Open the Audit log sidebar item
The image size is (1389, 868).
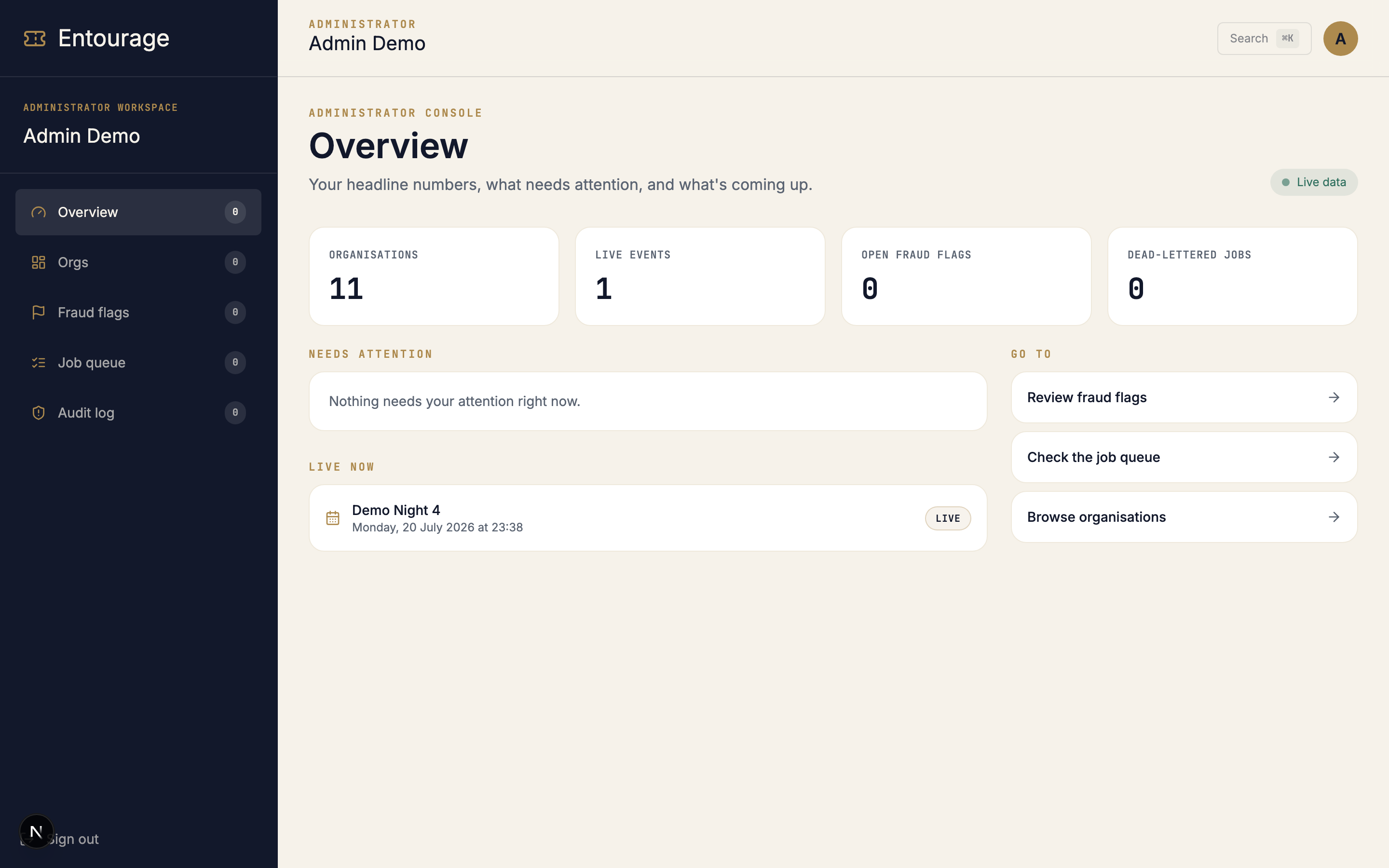(138, 413)
